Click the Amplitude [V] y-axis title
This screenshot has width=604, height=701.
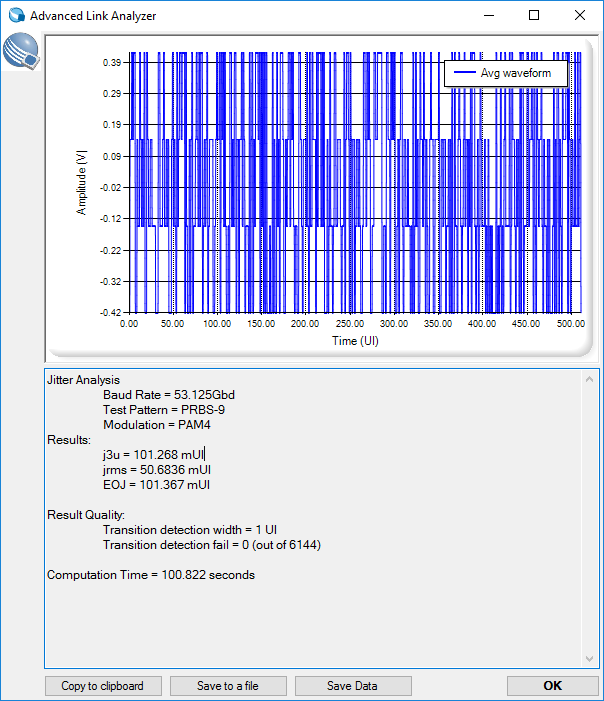pos(83,182)
